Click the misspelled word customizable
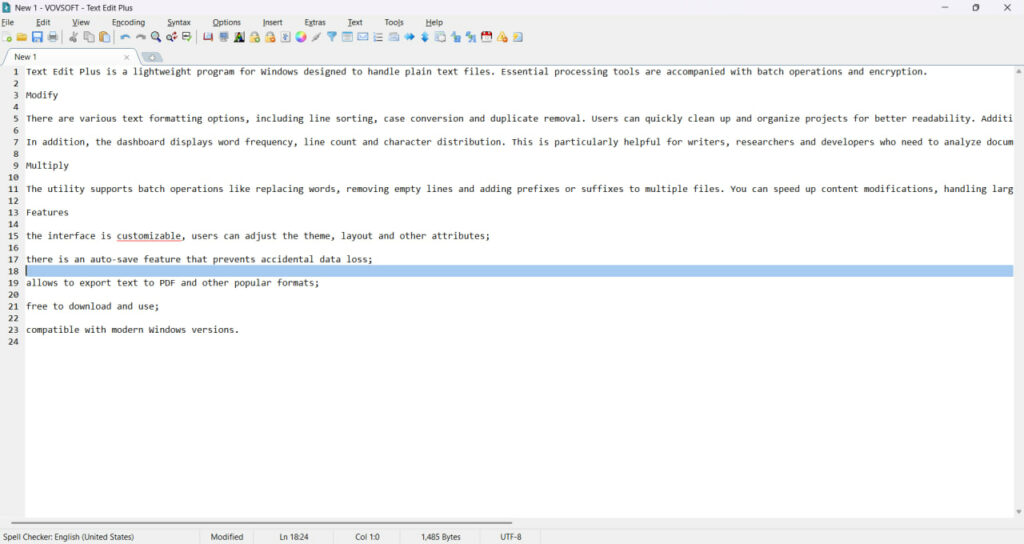Image resolution: width=1024 pixels, height=544 pixels. pos(149,236)
